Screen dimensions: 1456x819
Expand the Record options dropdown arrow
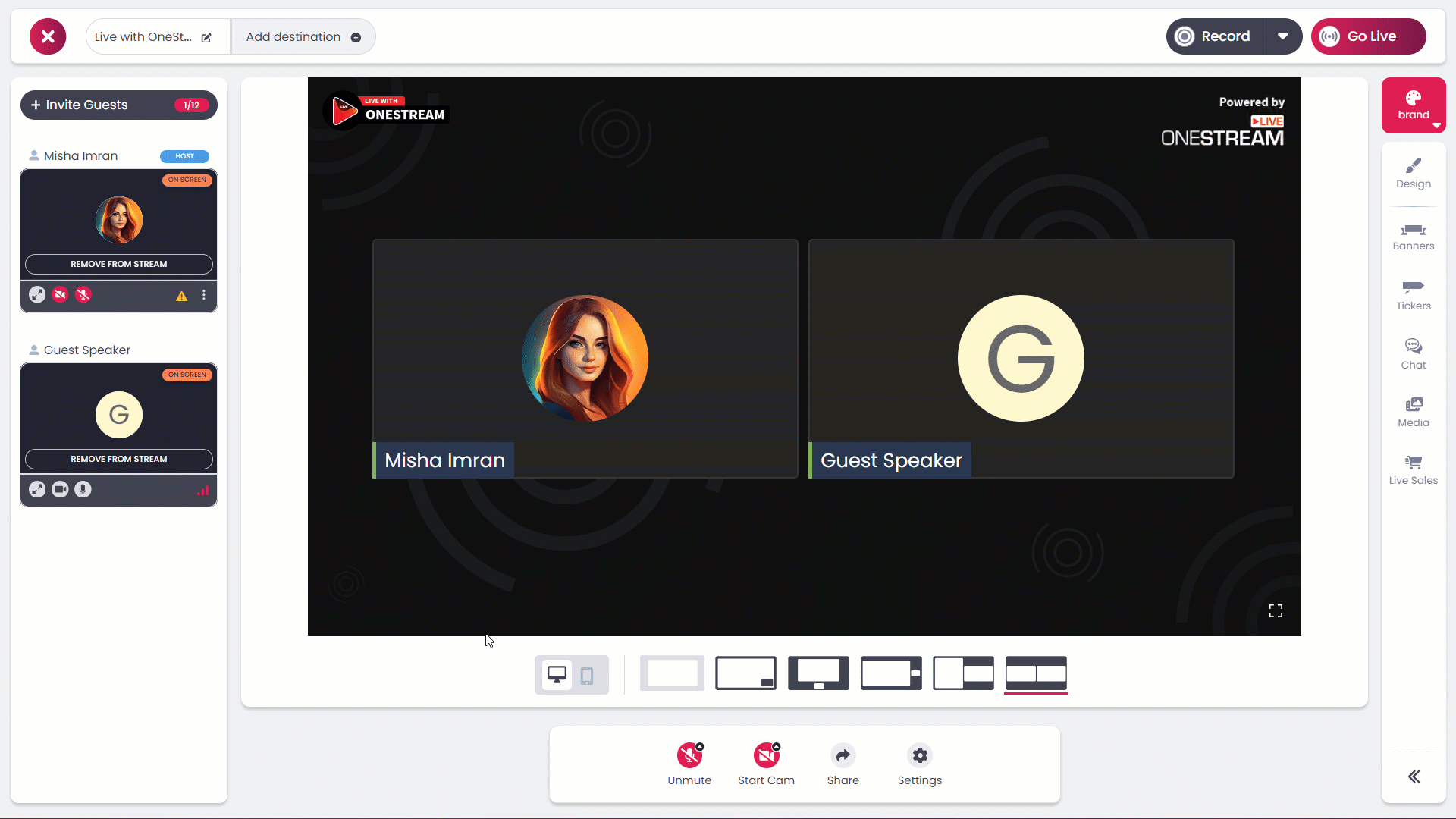point(1283,36)
